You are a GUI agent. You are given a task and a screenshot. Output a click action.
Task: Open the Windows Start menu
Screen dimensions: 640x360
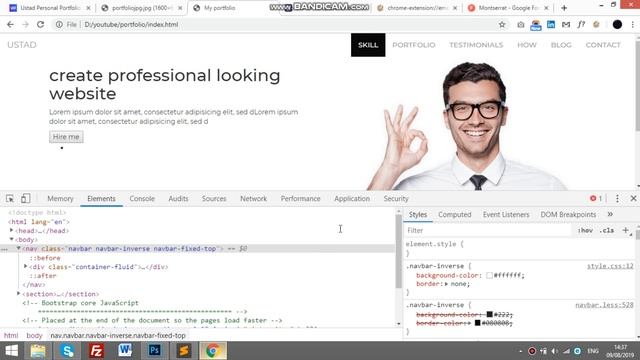click(11, 351)
